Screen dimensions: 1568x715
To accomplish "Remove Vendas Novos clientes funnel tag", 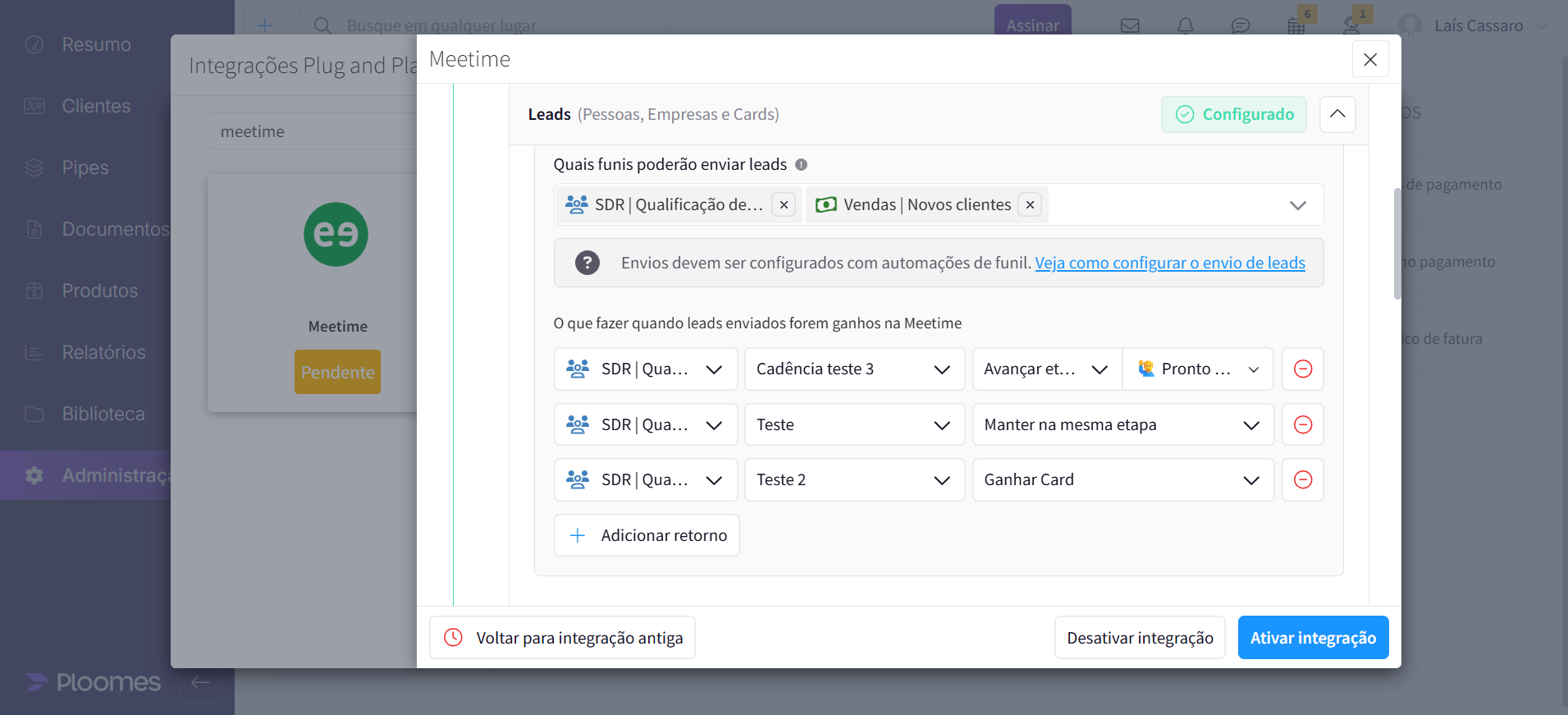I will click(1030, 204).
